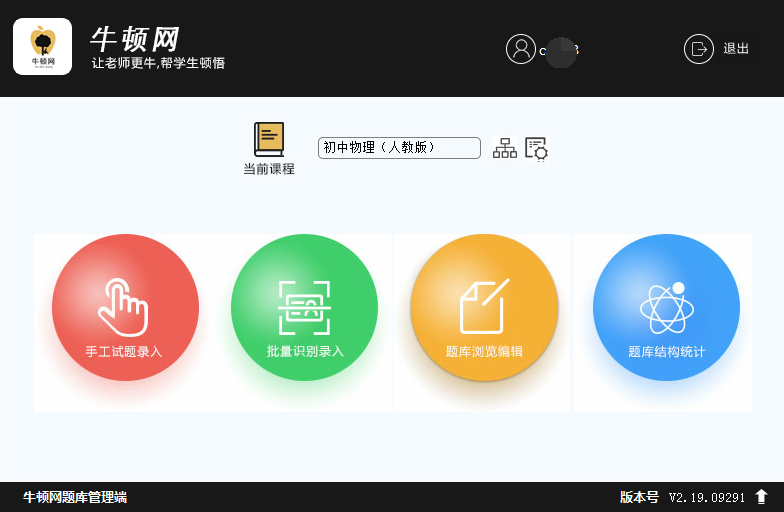784x512 pixels.
Task: Click the 当前课程 label
Action: pos(269,169)
